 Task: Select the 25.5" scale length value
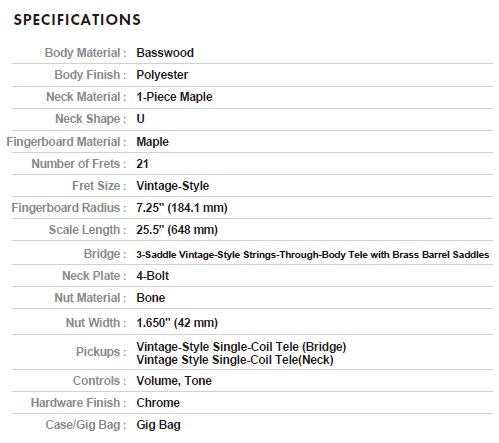(x=177, y=230)
